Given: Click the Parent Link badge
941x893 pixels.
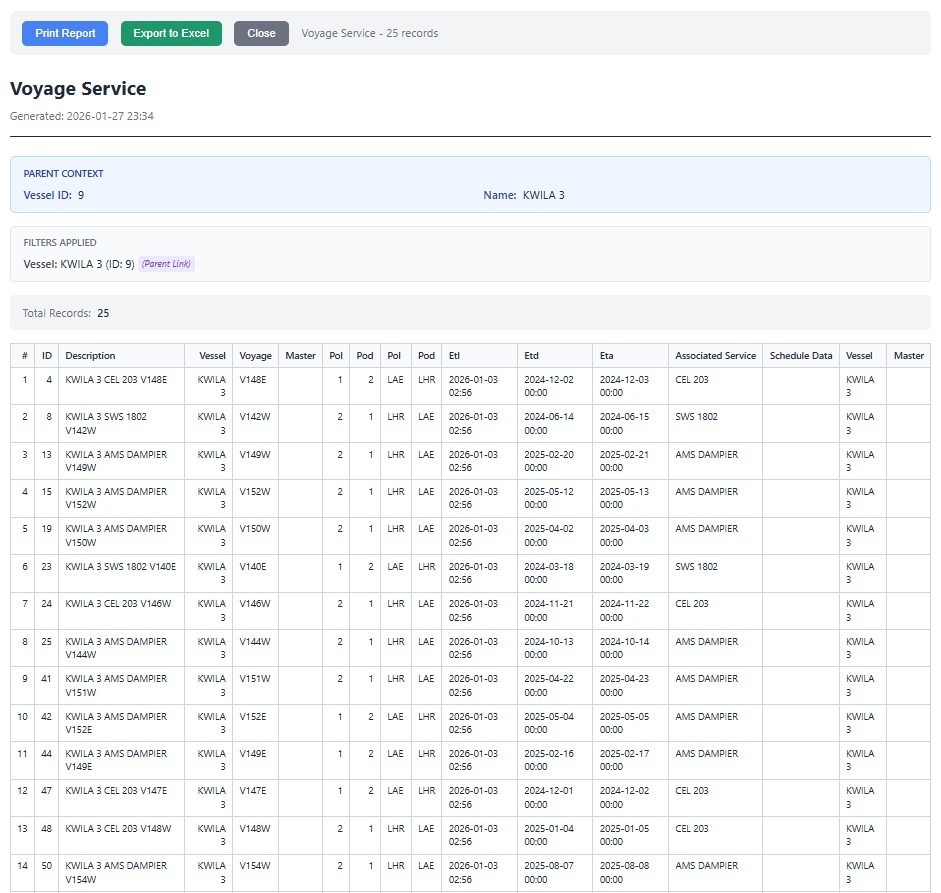Looking at the screenshot, I should (167, 264).
